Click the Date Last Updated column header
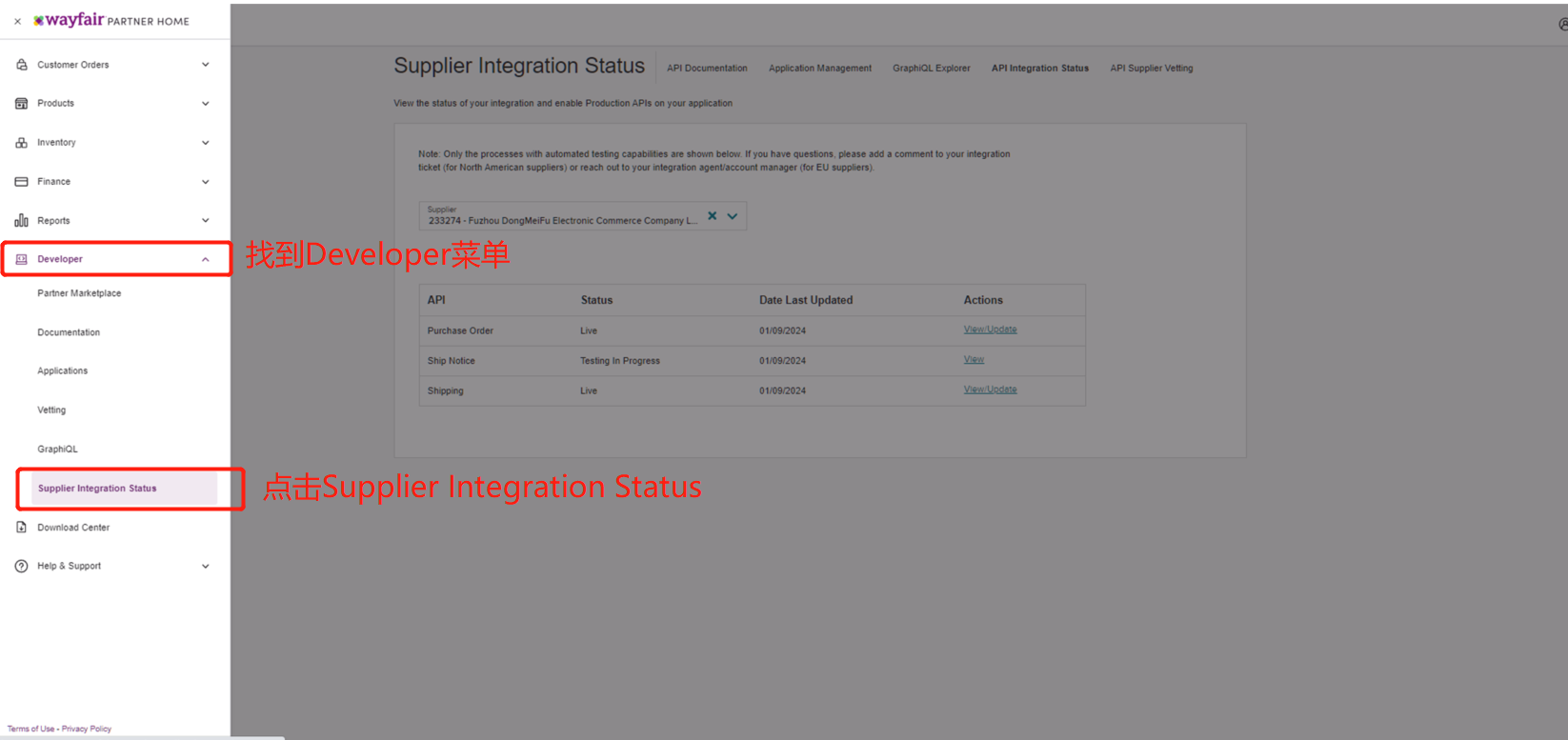The width and height of the screenshot is (1568, 740). point(806,300)
